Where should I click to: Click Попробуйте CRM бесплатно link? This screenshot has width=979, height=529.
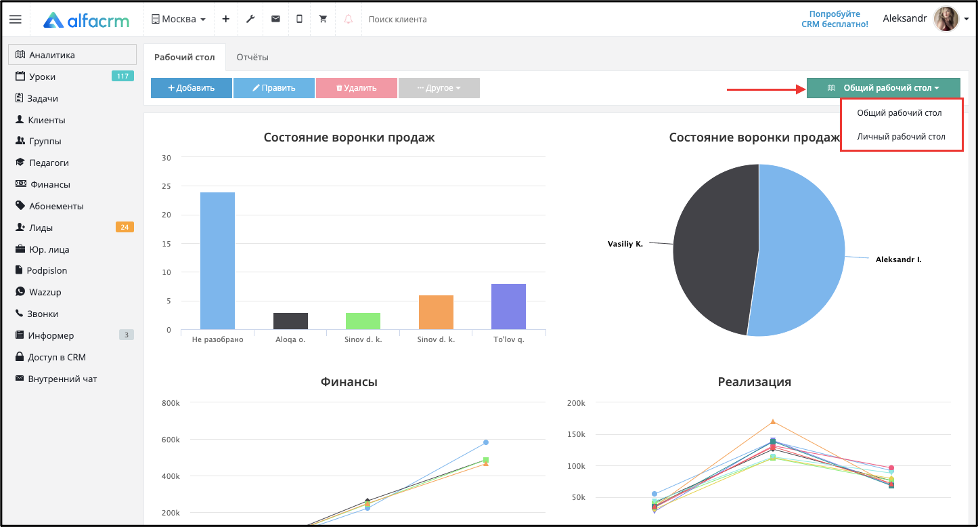coord(835,19)
